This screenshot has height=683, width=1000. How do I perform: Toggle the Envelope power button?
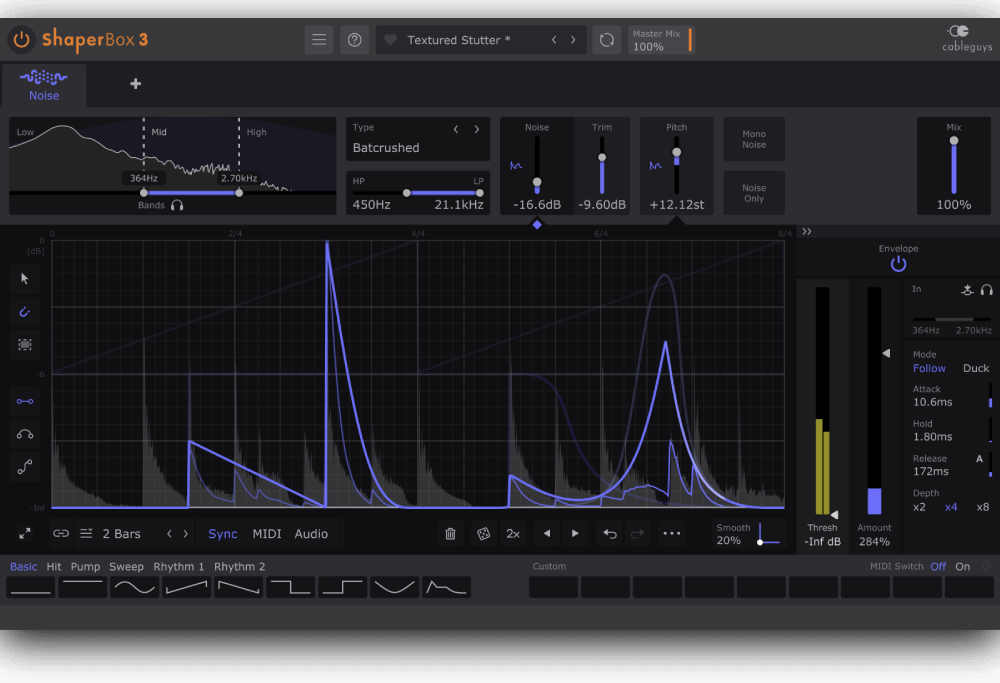(899, 264)
